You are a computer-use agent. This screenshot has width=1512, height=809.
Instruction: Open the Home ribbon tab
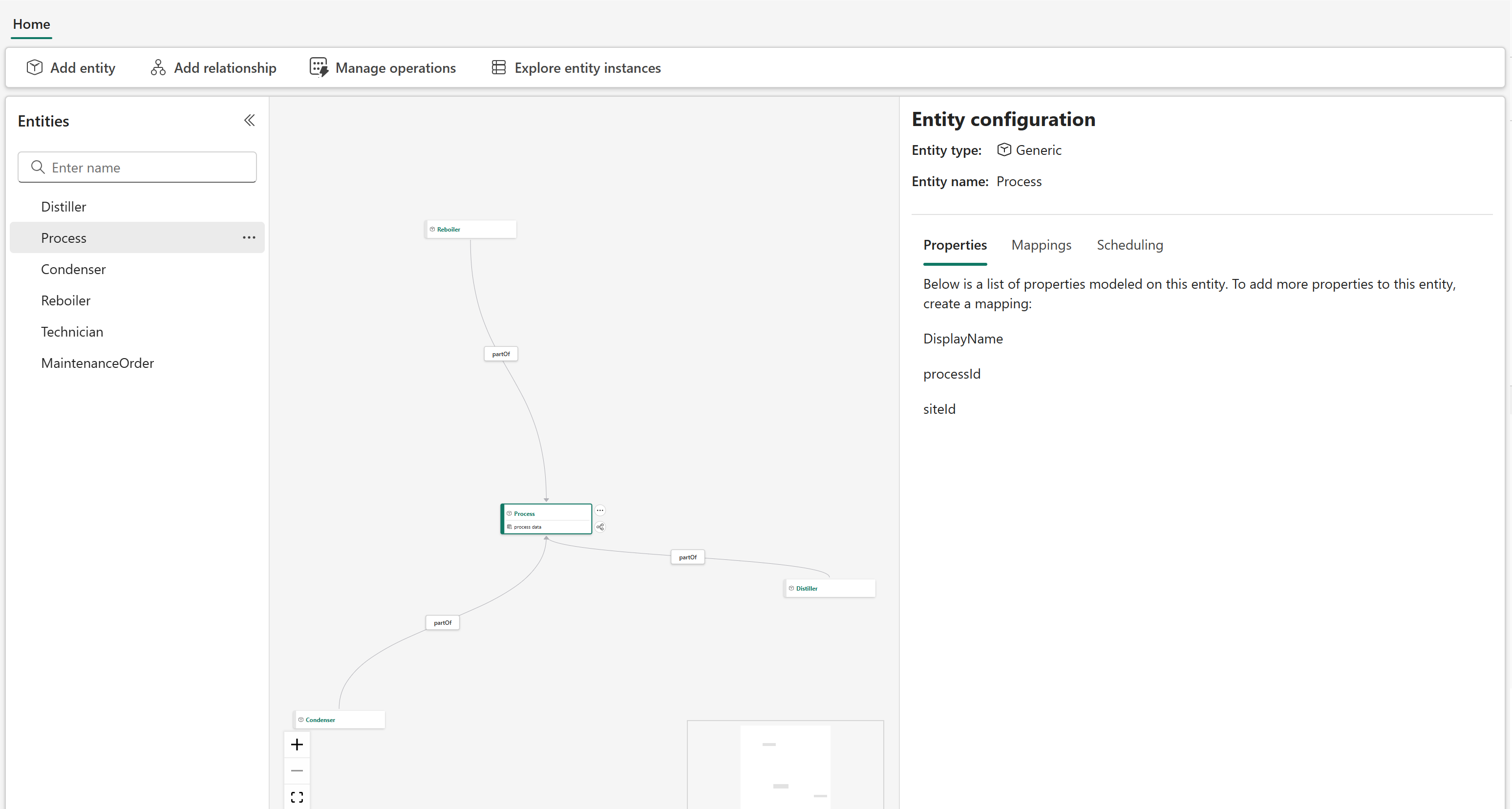click(x=32, y=24)
